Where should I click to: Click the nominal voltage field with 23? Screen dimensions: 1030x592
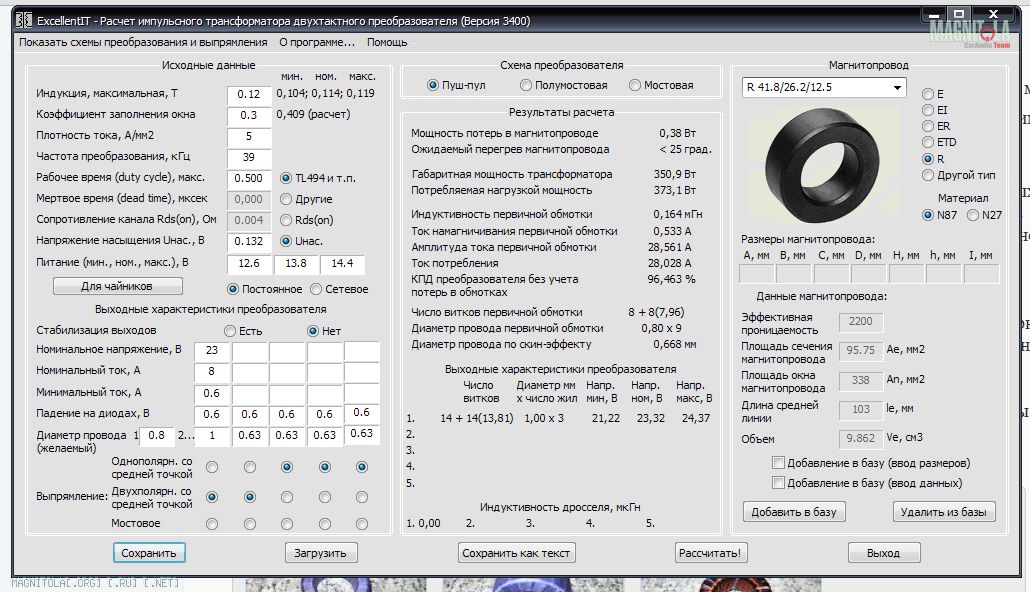pyautogui.click(x=212, y=351)
